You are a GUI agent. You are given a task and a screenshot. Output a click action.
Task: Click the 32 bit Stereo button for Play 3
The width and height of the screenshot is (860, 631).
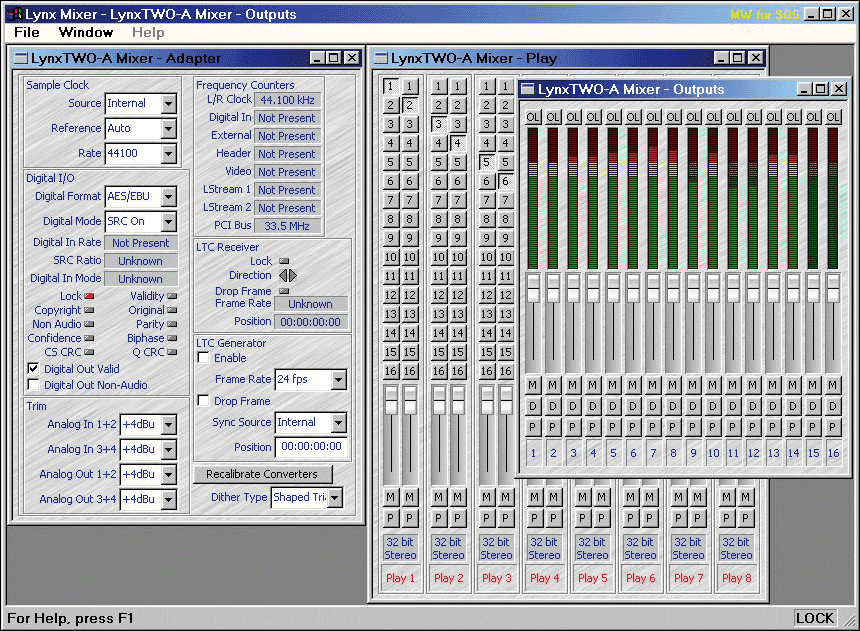coord(496,548)
